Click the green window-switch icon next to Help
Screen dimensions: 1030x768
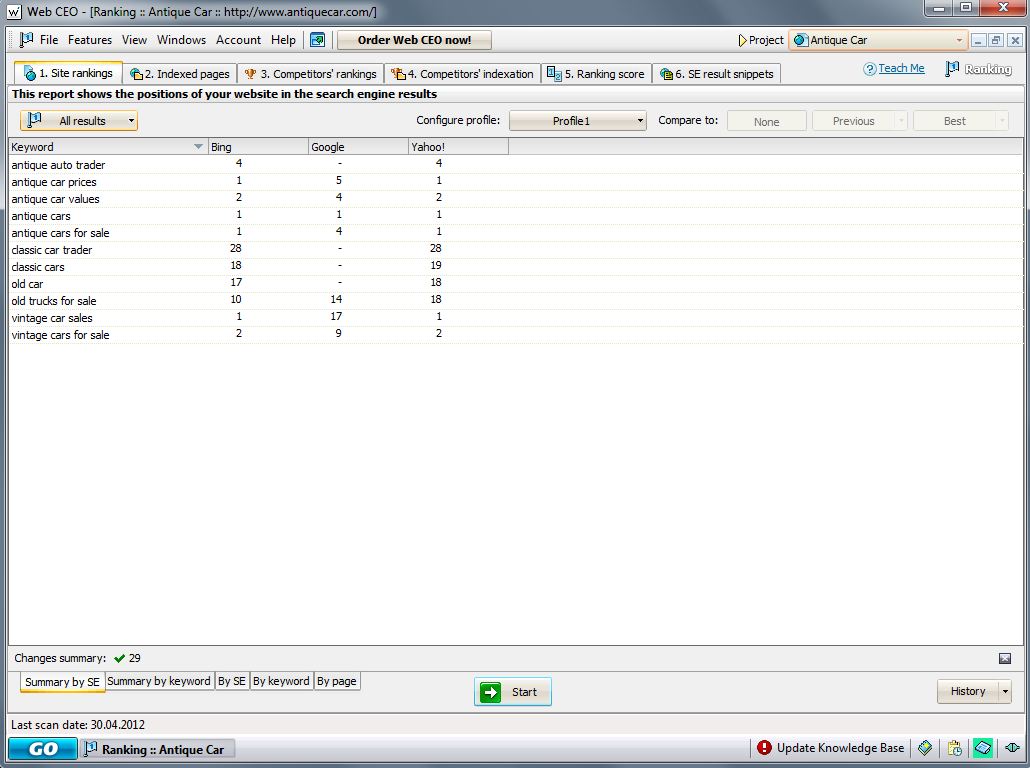click(317, 40)
